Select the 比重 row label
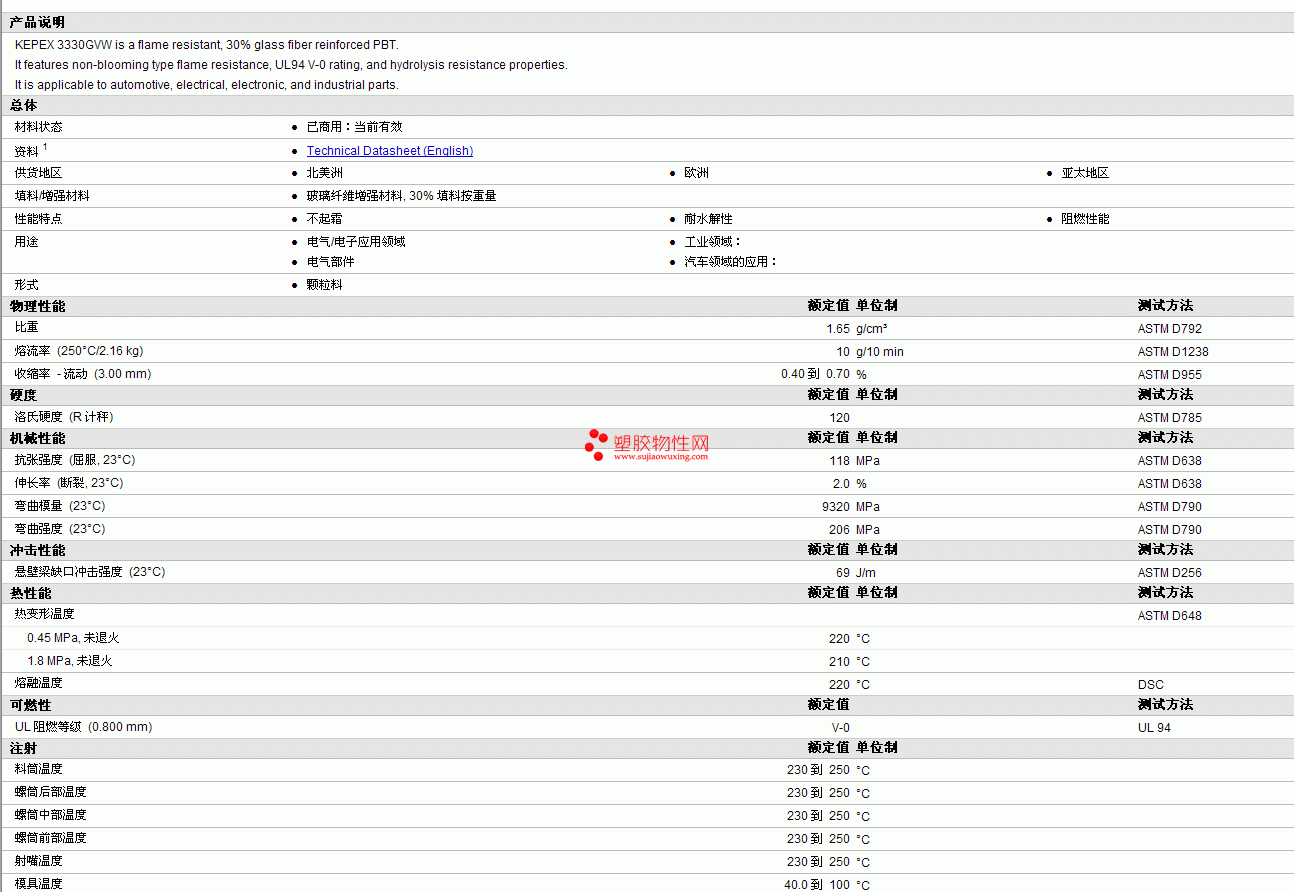This screenshot has width=1294, height=892. coord(26,327)
